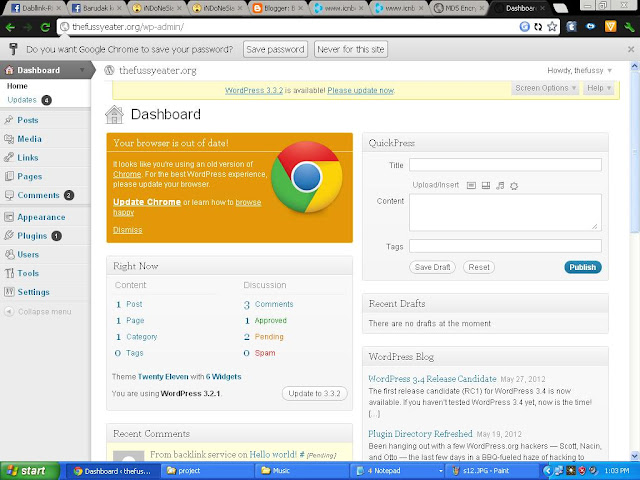The width and height of the screenshot is (640, 480).
Task: Click Add Video upload icon
Action: [x=486, y=186]
